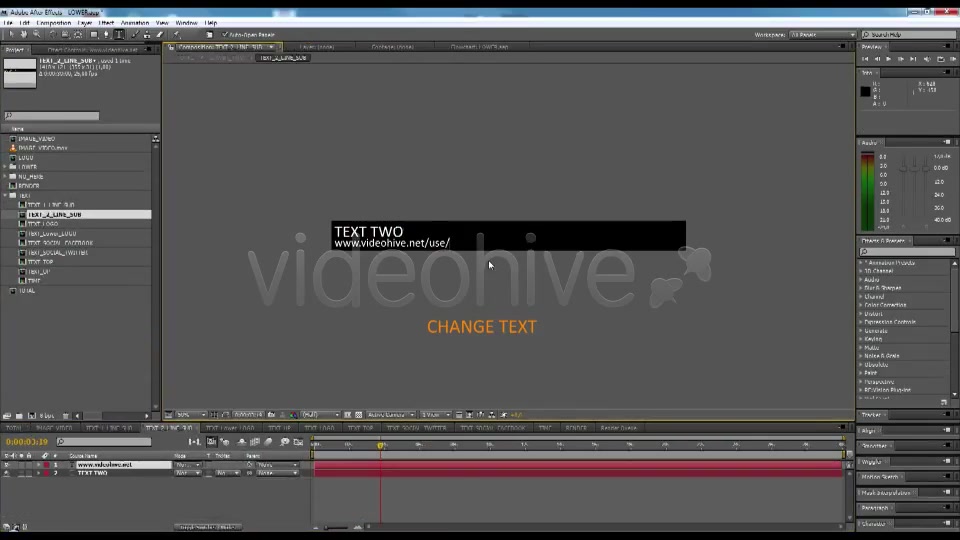The height and width of the screenshot is (540, 960).
Task: Toggle Shy layers icon in timeline
Action: click(242, 442)
